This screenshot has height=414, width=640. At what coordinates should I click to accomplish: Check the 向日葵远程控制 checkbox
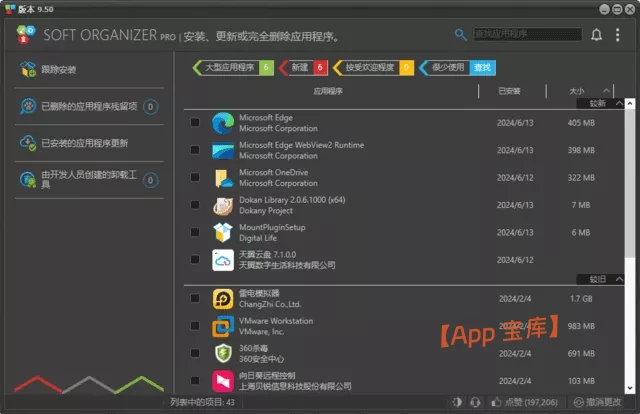coord(195,381)
